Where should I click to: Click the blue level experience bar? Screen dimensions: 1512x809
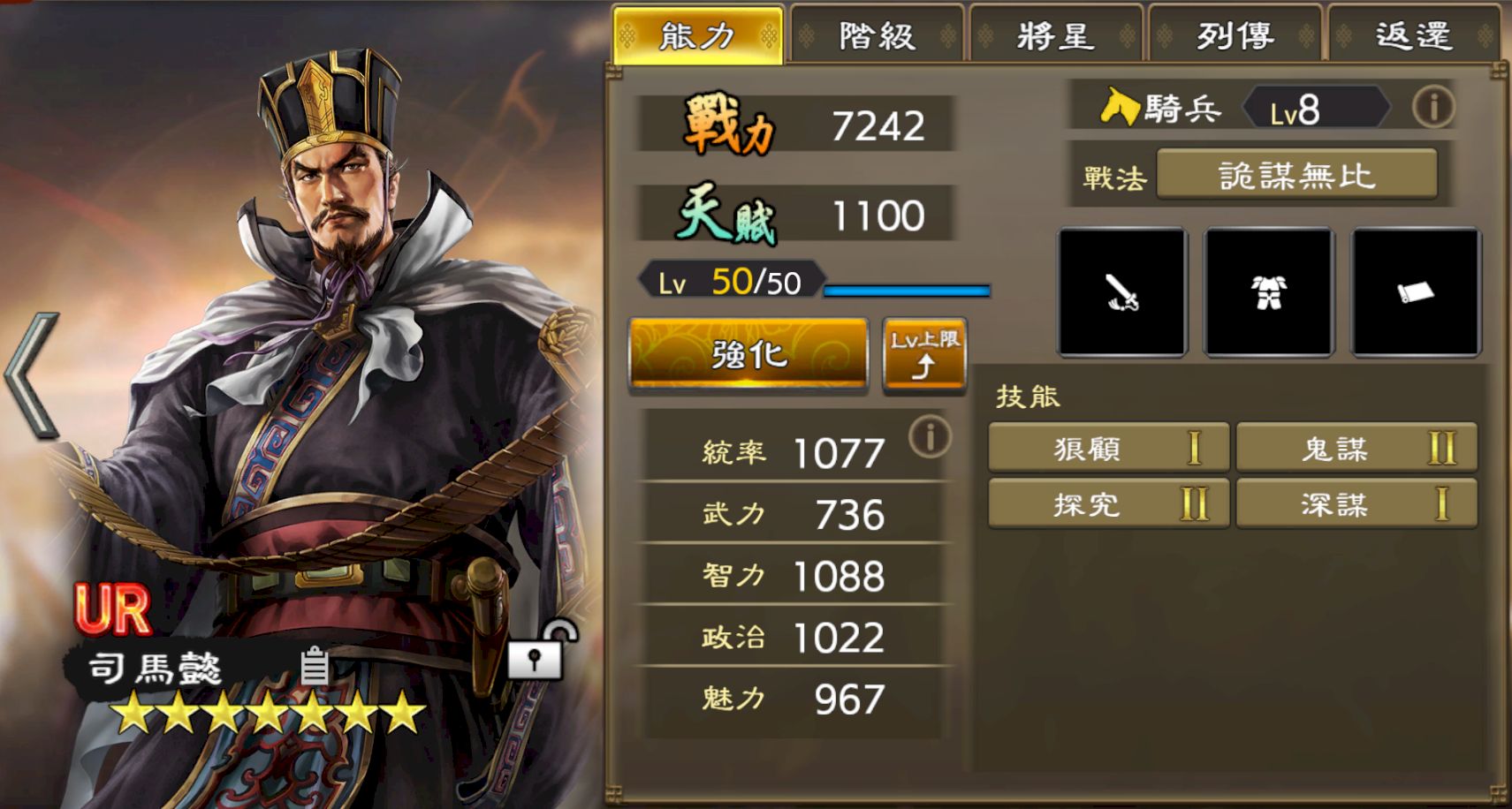907,291
